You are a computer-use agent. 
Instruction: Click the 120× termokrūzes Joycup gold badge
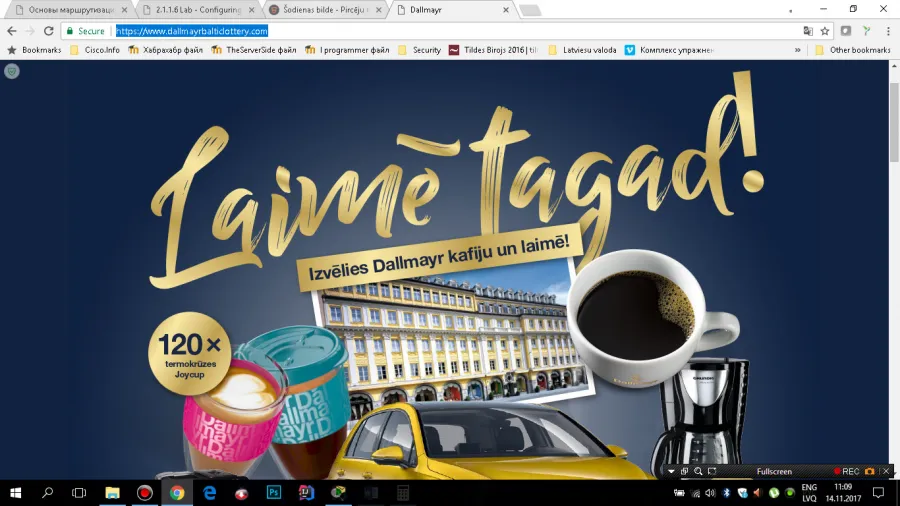(189, 353)
